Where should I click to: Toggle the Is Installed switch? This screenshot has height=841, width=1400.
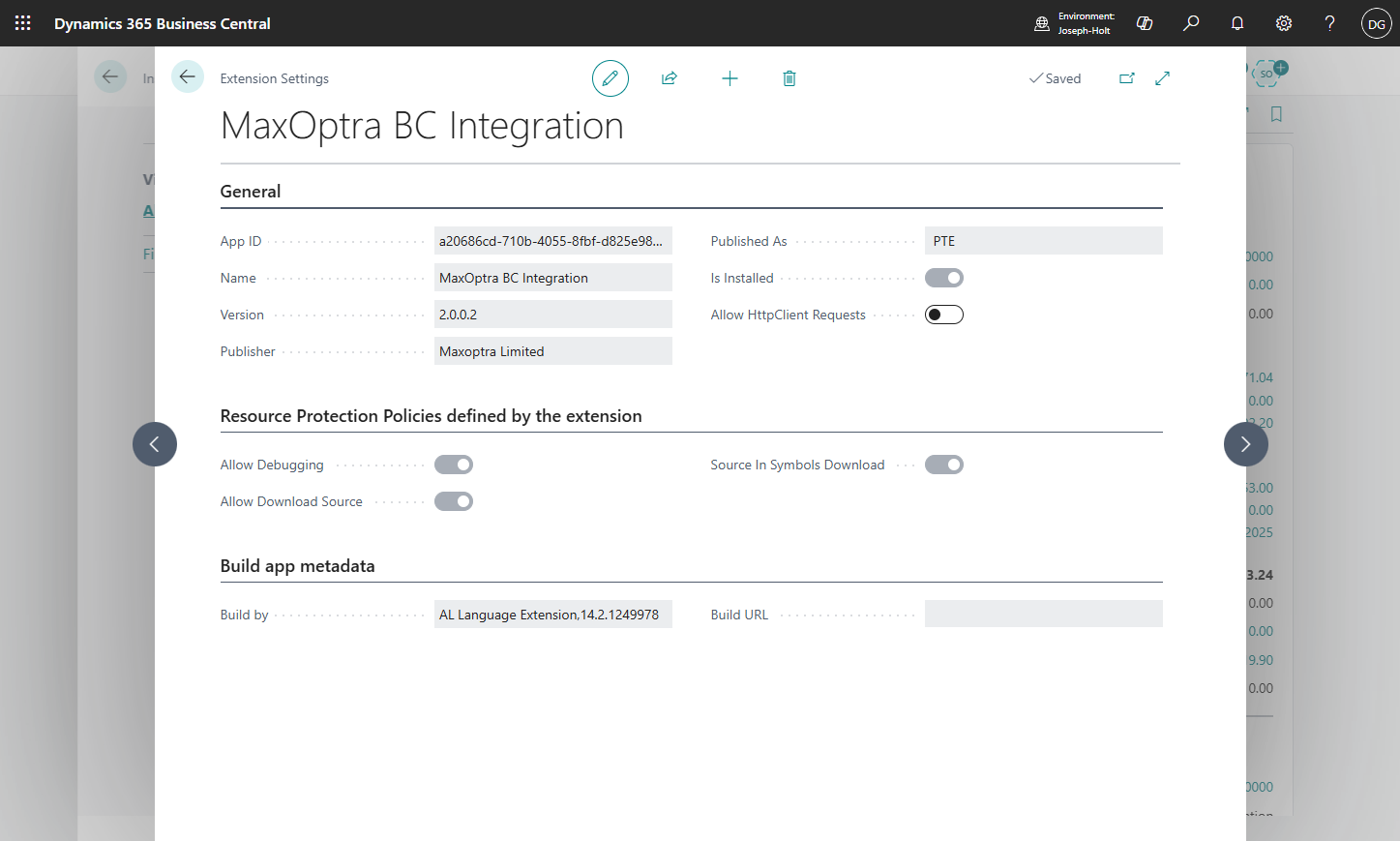(x=944, y=278)
